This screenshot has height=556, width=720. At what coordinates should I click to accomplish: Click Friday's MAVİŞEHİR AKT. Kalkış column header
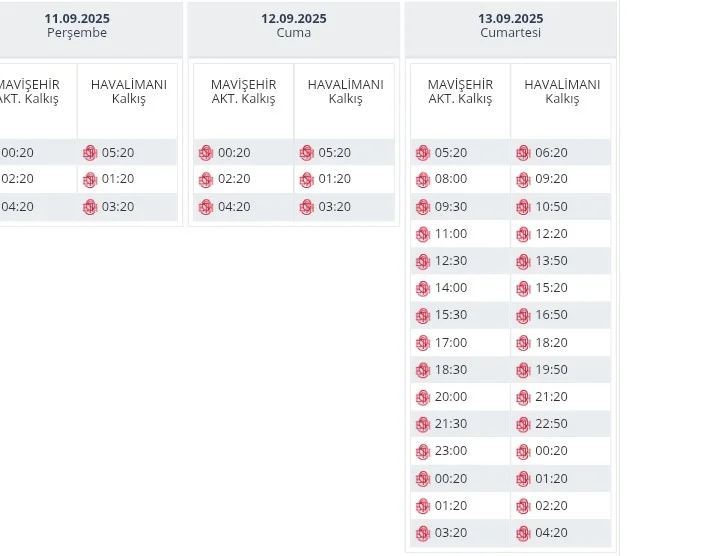243,92
